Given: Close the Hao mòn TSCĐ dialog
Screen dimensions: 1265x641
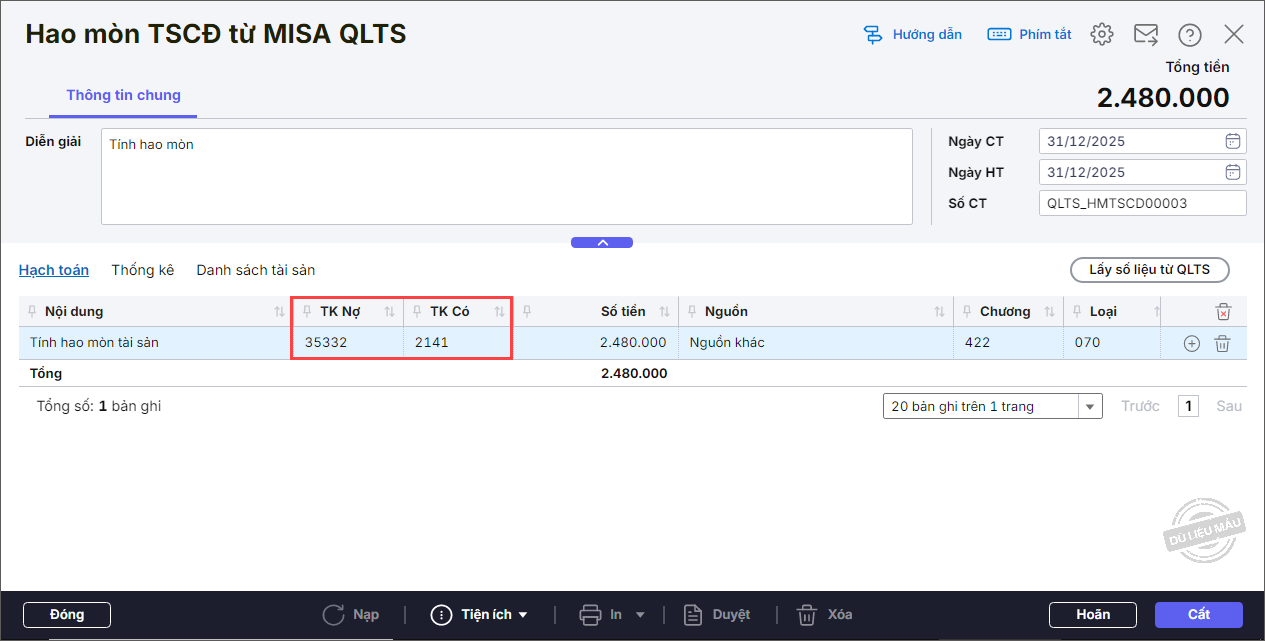Looking at the screenshot, I should coord(1234,34).
